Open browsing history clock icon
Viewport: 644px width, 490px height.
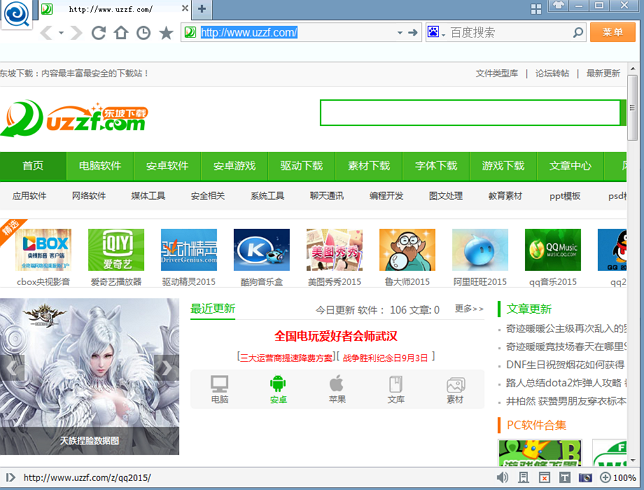143,33
